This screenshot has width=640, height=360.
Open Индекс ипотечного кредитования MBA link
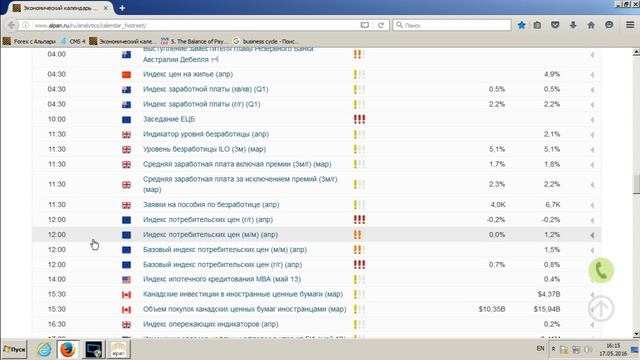pyautogui.click(x=222, y=279)
